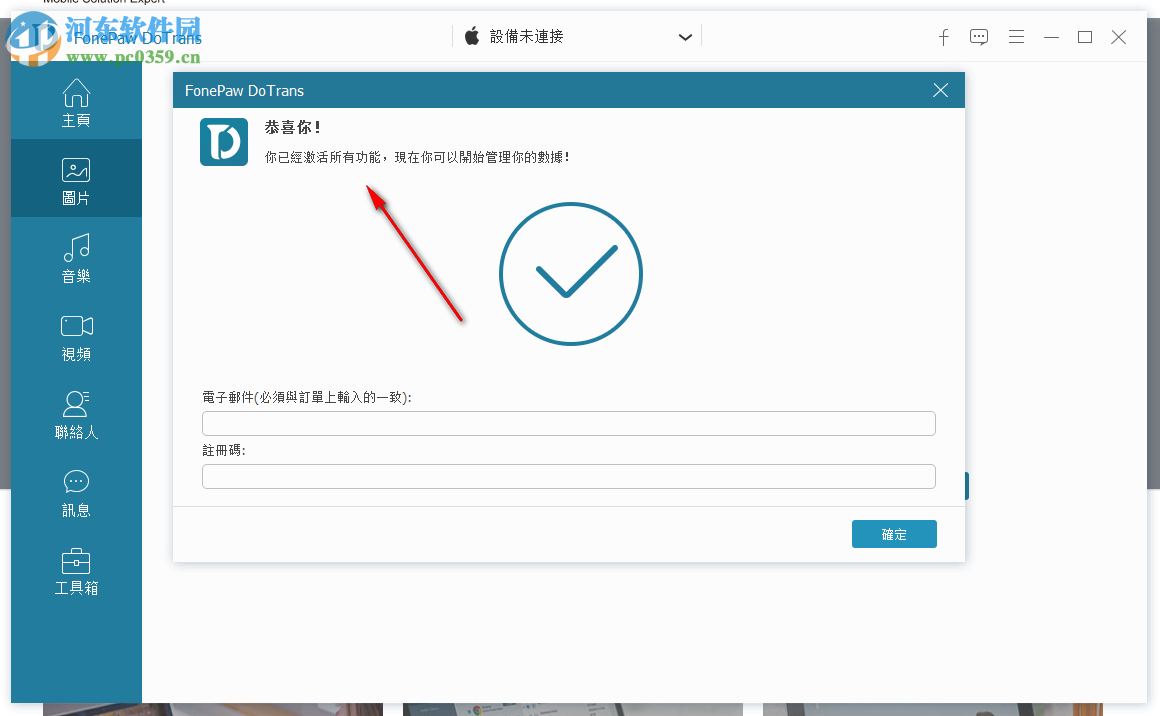Open the Facebook share icon
1160x716 pixels.
tap(943, 37)
